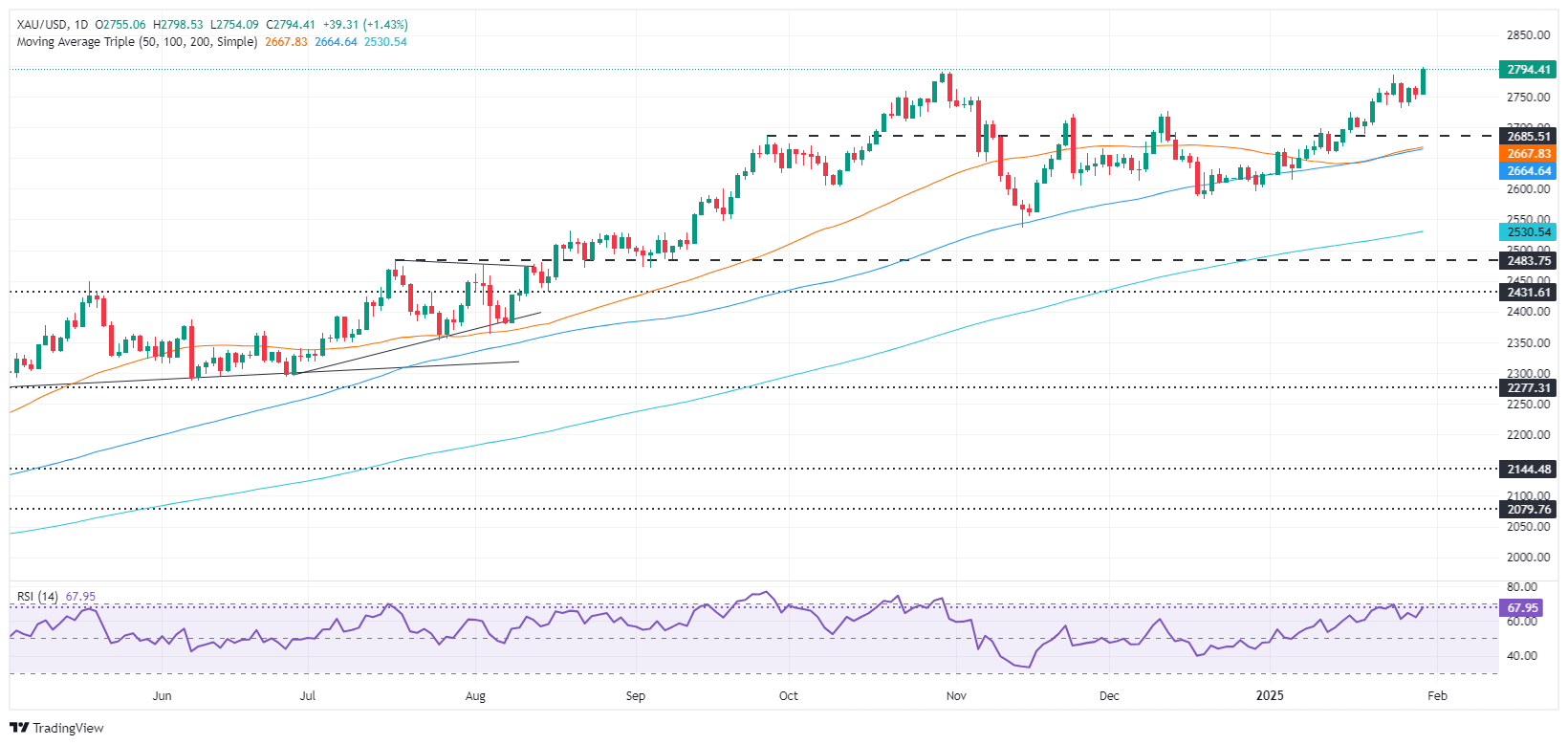The height and width of the screenshot is (745, 1568).
Task: Click the 2850.00 price axis label
Action: [1528, 35]
